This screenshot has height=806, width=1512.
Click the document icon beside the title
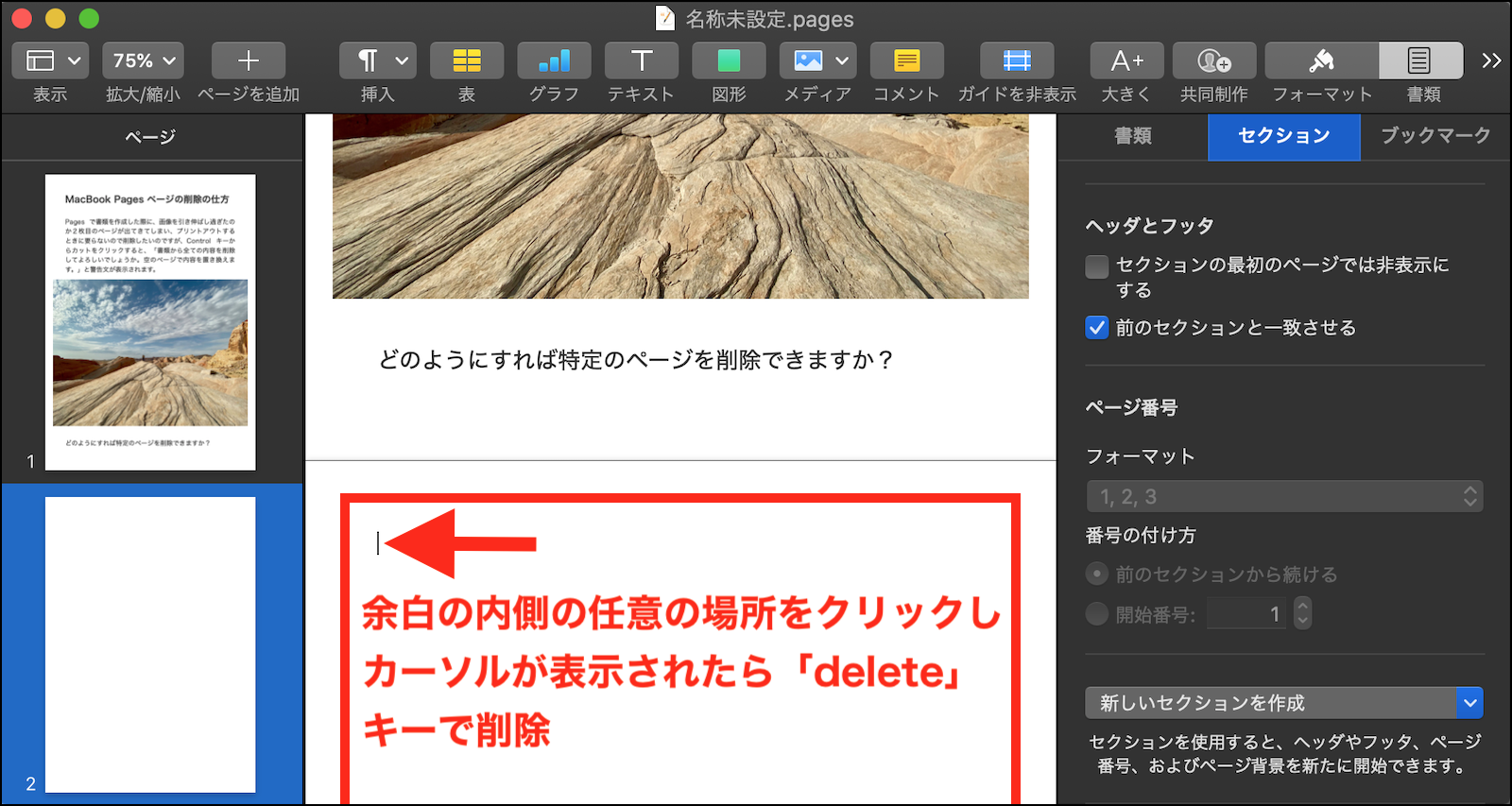click(665, 19)
